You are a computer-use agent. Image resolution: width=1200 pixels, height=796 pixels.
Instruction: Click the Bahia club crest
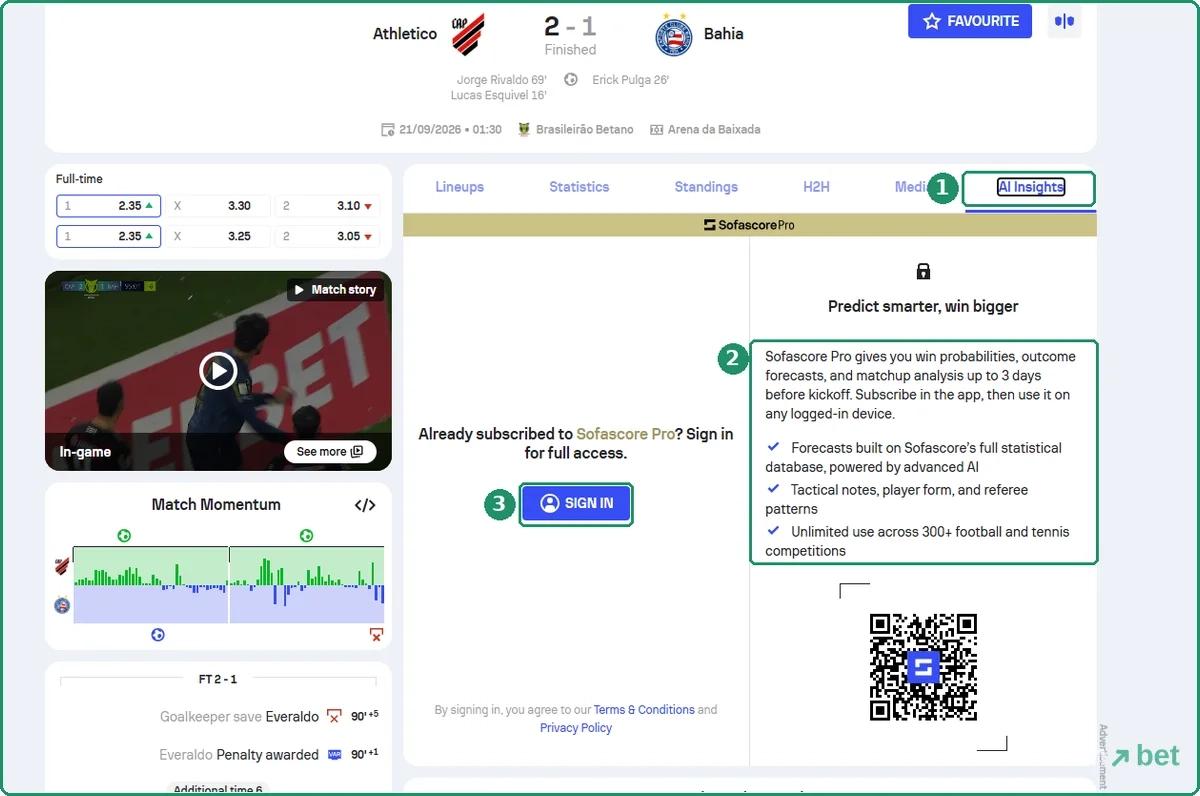pyautogui.click(x=674, y=34)
